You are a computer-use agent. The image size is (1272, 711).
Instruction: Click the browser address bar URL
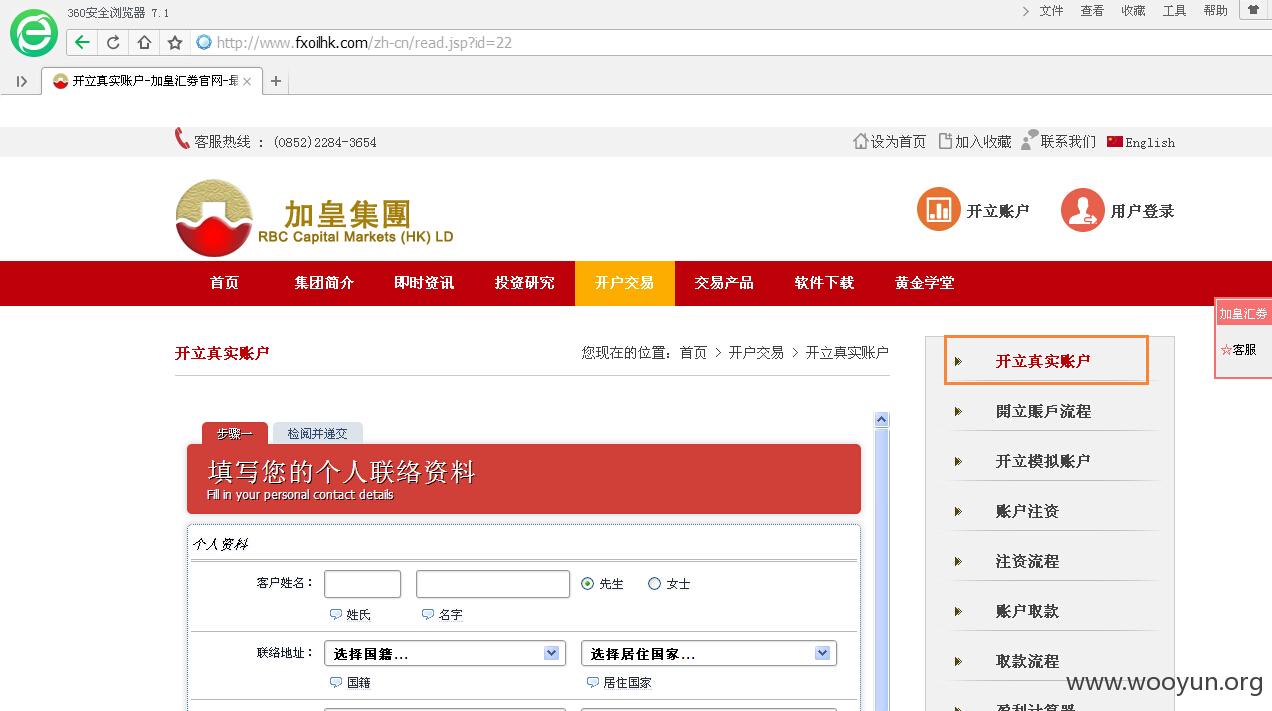(364, 42)
